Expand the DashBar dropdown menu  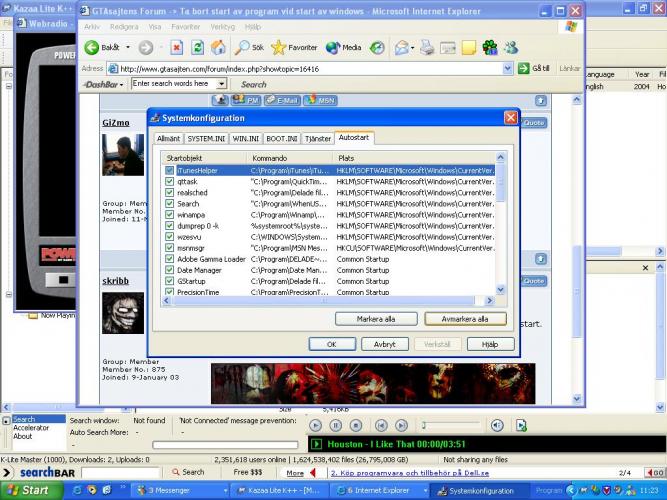124,84
